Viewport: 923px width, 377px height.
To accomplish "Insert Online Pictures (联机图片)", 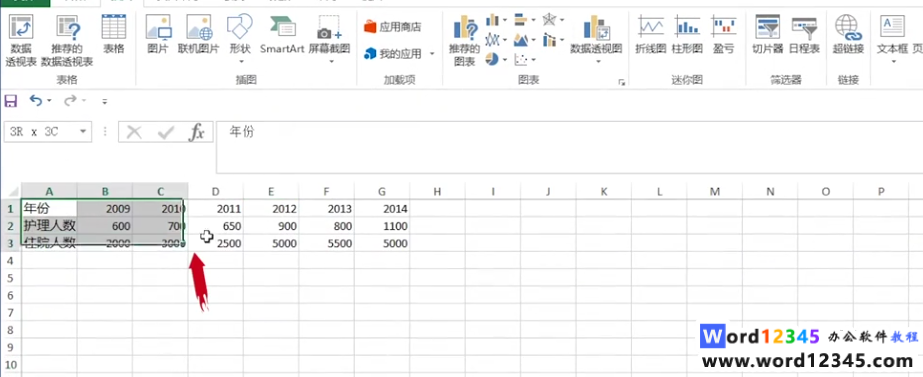I will click(x=198, y=35).
